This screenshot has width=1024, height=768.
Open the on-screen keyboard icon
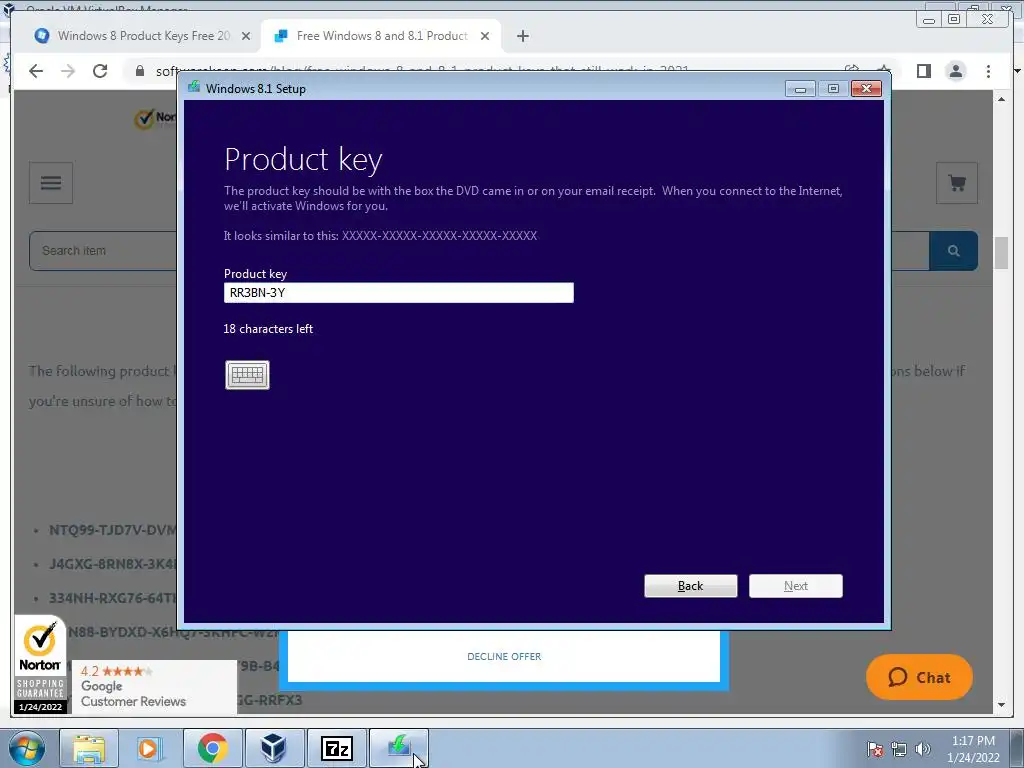point(247,375)
